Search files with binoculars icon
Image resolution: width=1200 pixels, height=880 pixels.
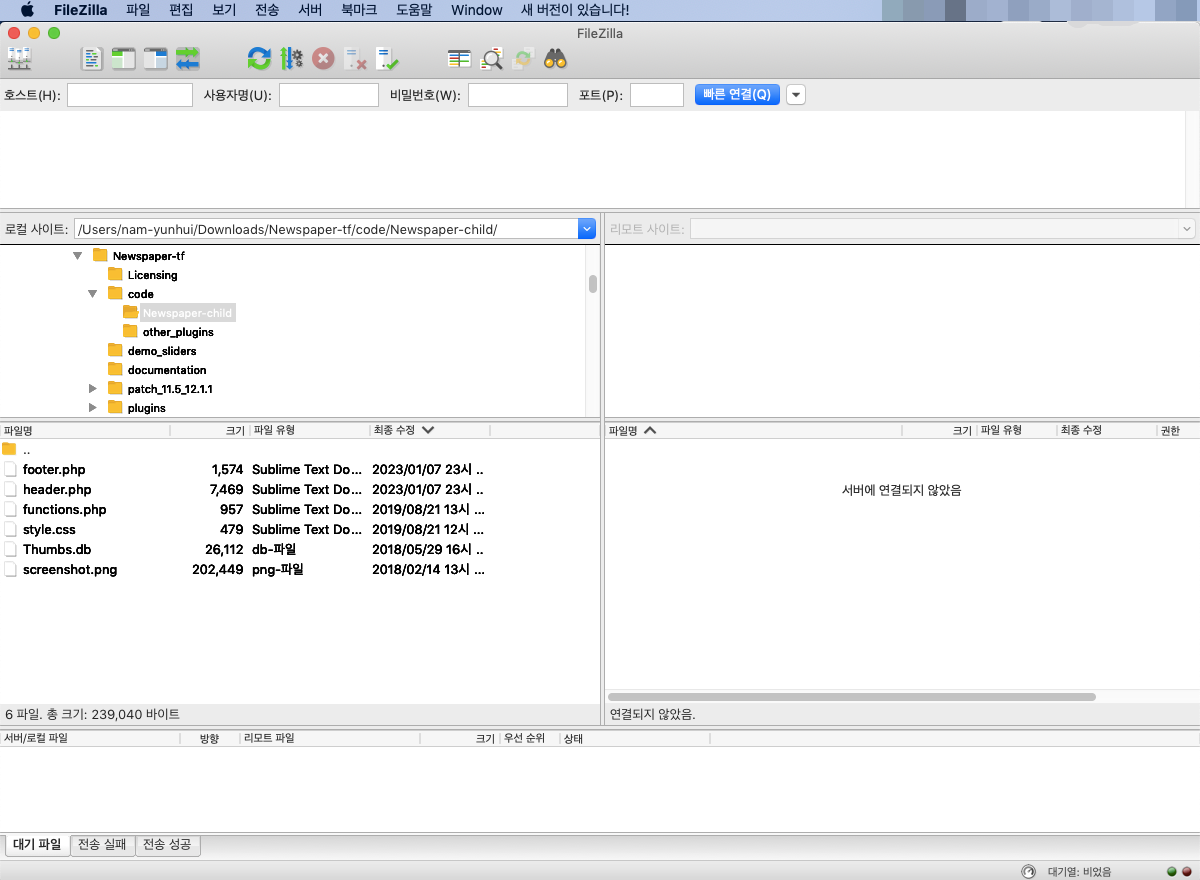point(556,59)
